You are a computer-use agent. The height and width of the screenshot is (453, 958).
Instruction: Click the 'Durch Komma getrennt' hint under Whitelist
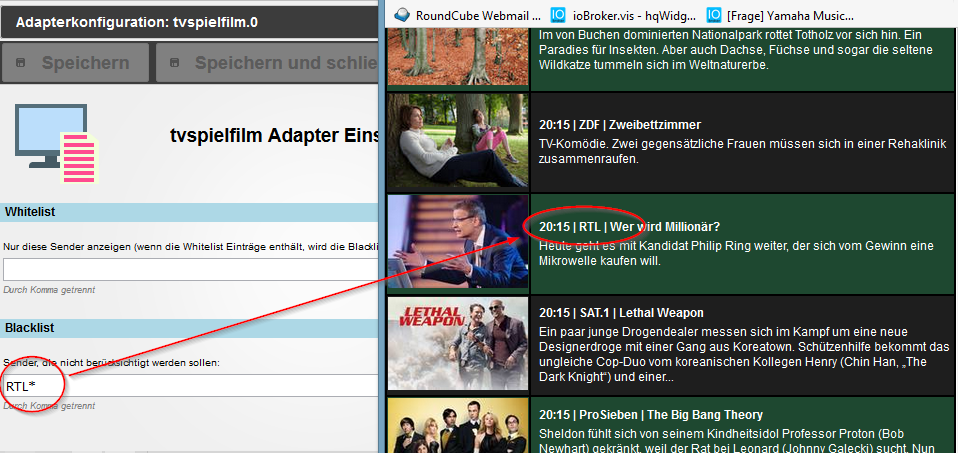[x=49, y=290]
